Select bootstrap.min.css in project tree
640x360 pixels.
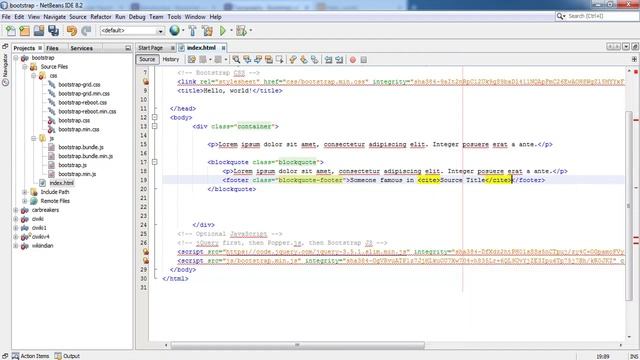(x=79, y=129)
